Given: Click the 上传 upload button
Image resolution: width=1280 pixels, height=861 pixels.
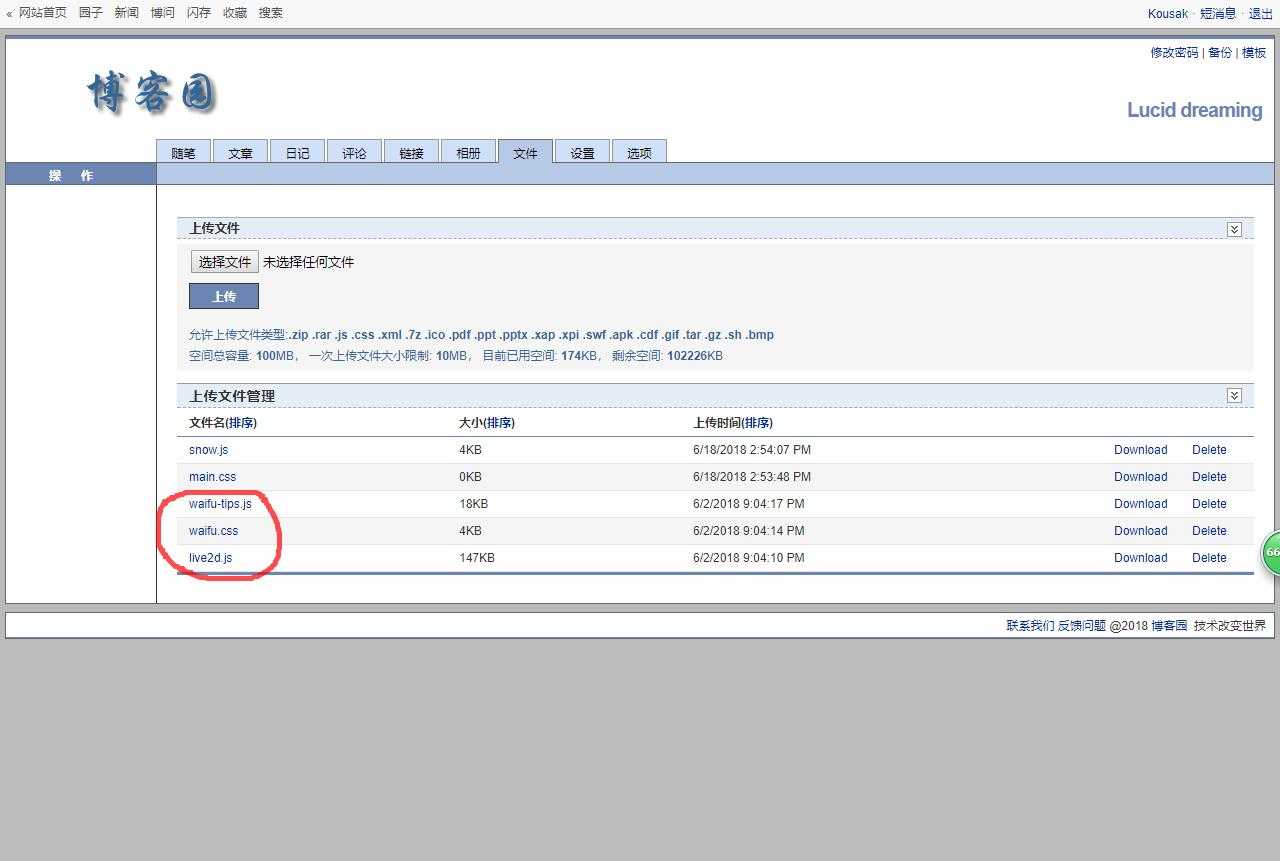Looking at the screenshot, I should (224, 296).
